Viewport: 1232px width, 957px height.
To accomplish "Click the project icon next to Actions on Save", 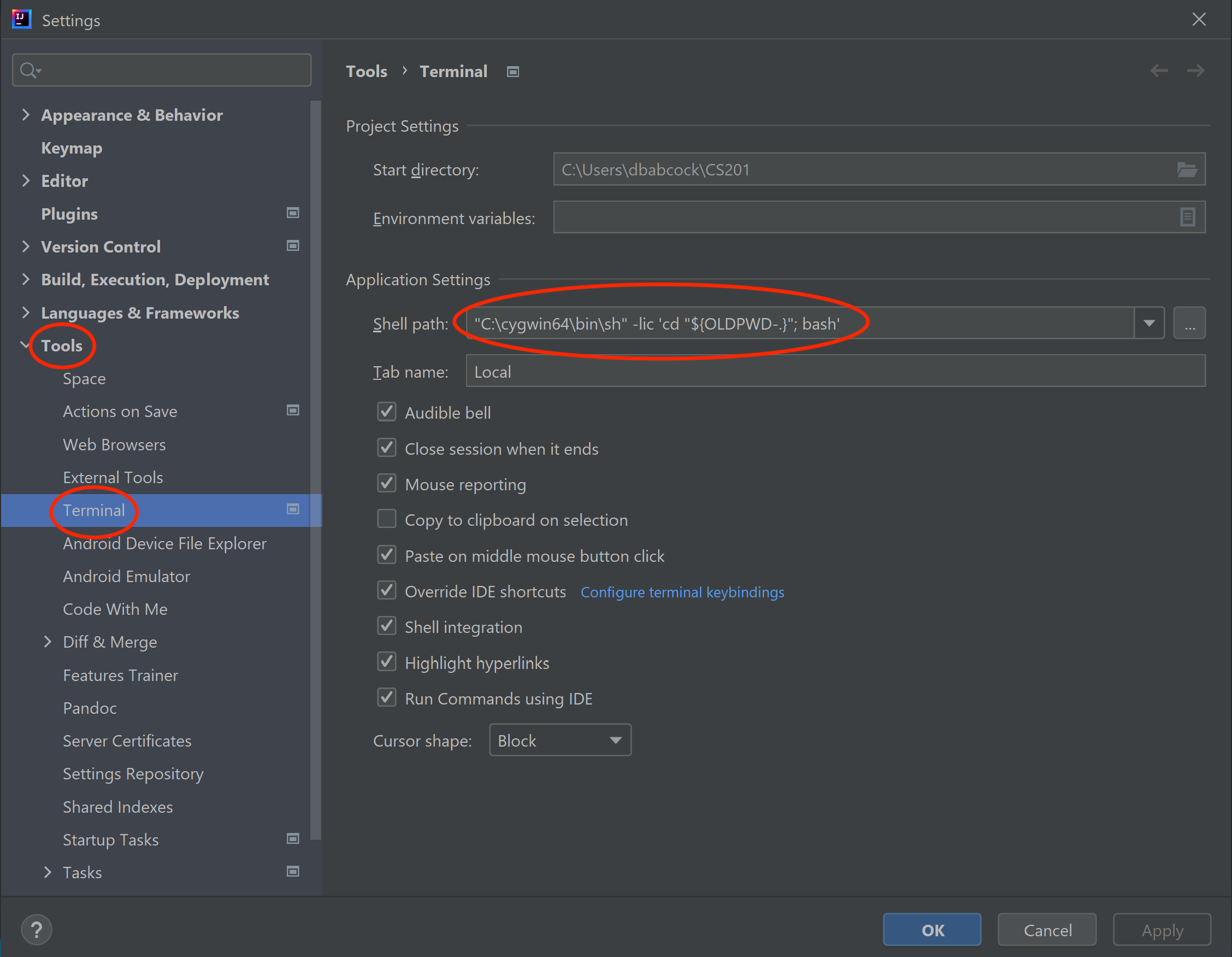I will [293, 410].
